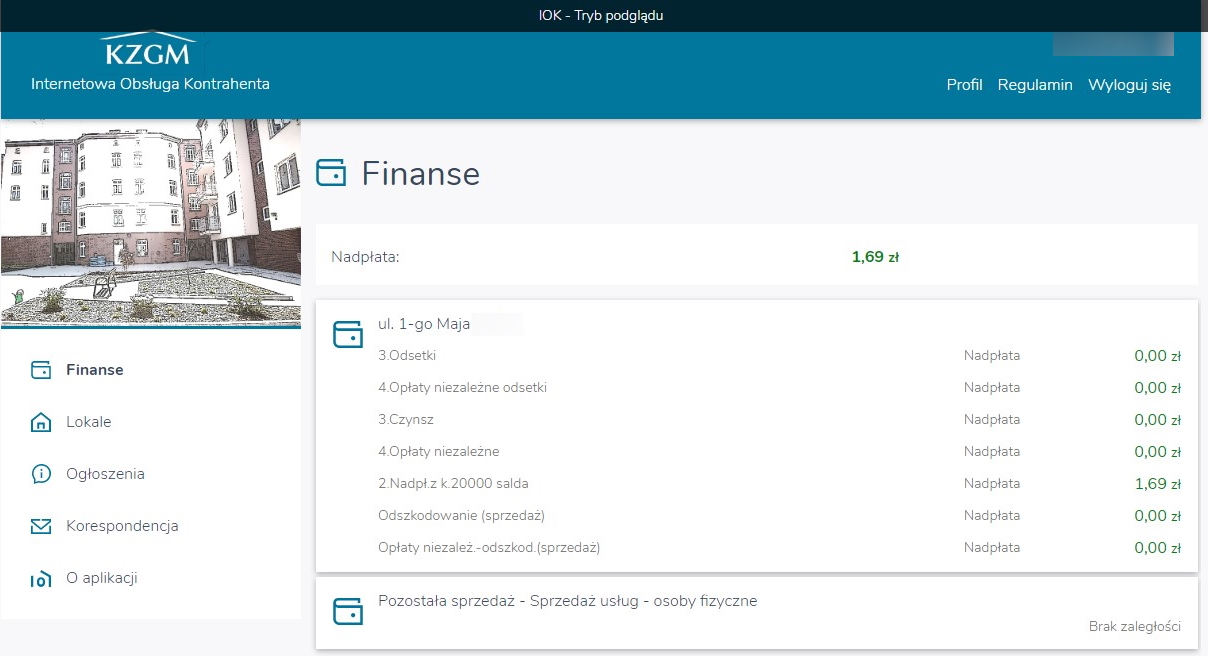1208x656 pixels.
Task: Click the Finanse wallet icon in sidebar
Action: (41, 370)
